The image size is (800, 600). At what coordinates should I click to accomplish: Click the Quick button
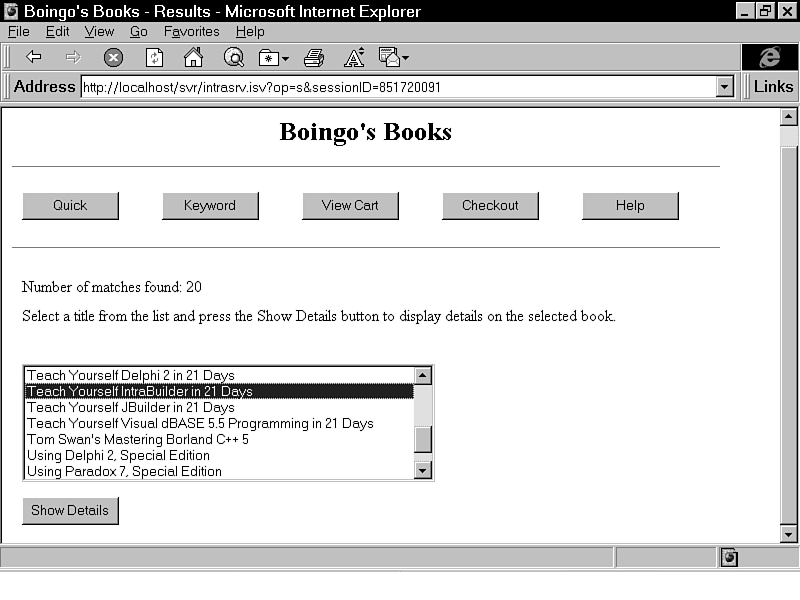pyautogui.click(x=70, y=206)
